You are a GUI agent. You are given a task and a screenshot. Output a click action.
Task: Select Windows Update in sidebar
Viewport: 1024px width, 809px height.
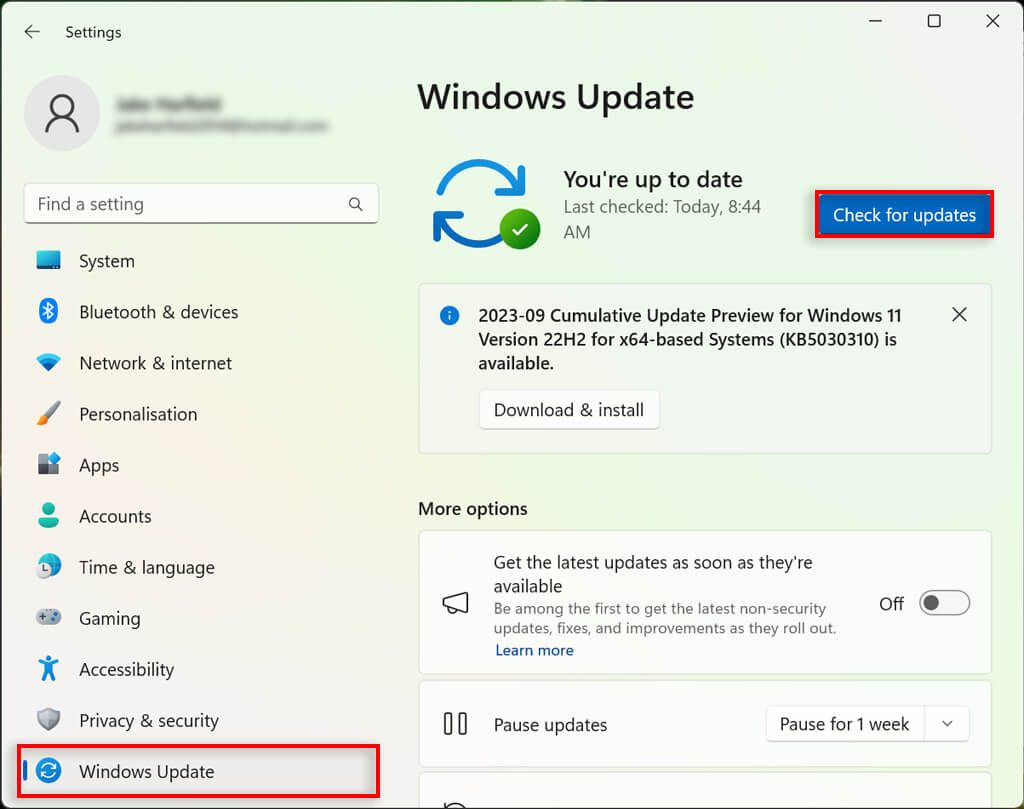tap(199, 770)
